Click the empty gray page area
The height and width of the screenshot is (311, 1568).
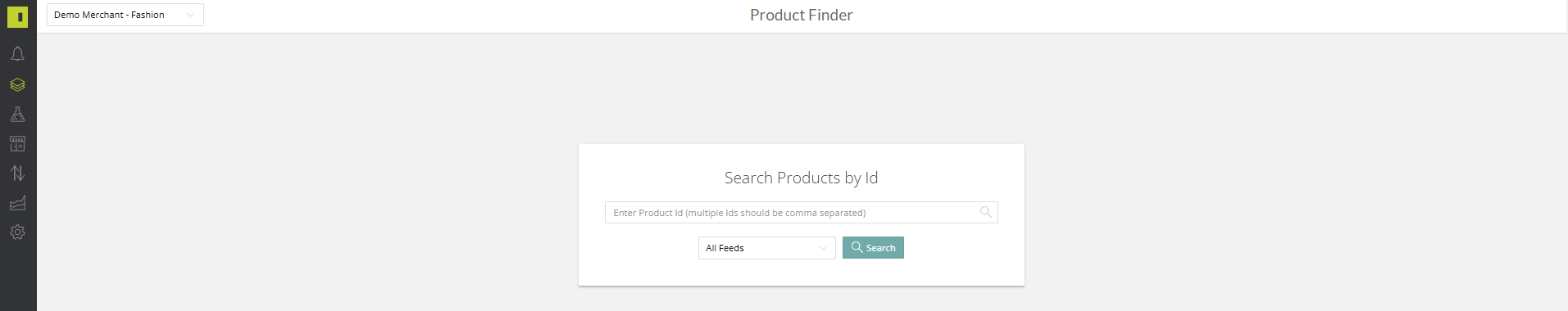coord(328,164)
